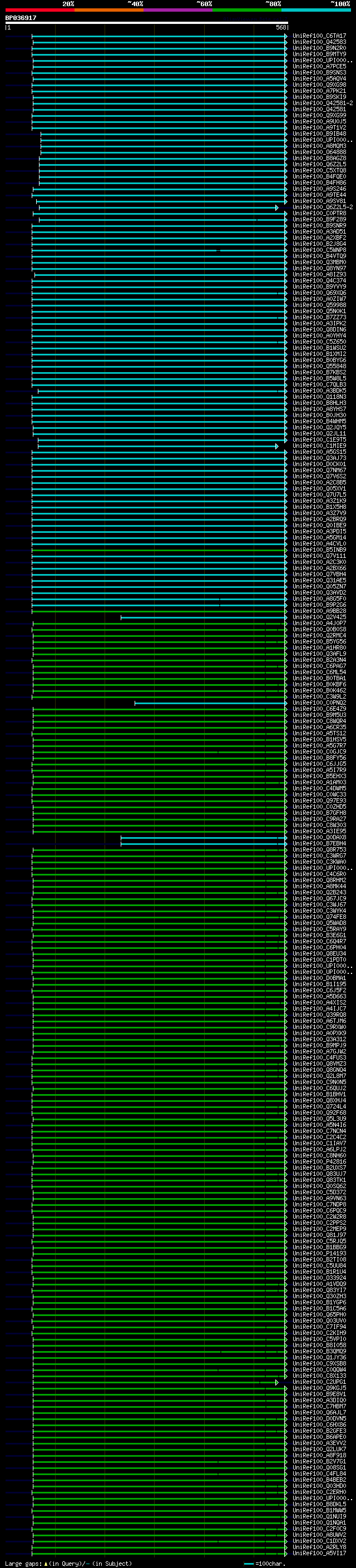Click the red 20% identity legend segment

(39, 10)
